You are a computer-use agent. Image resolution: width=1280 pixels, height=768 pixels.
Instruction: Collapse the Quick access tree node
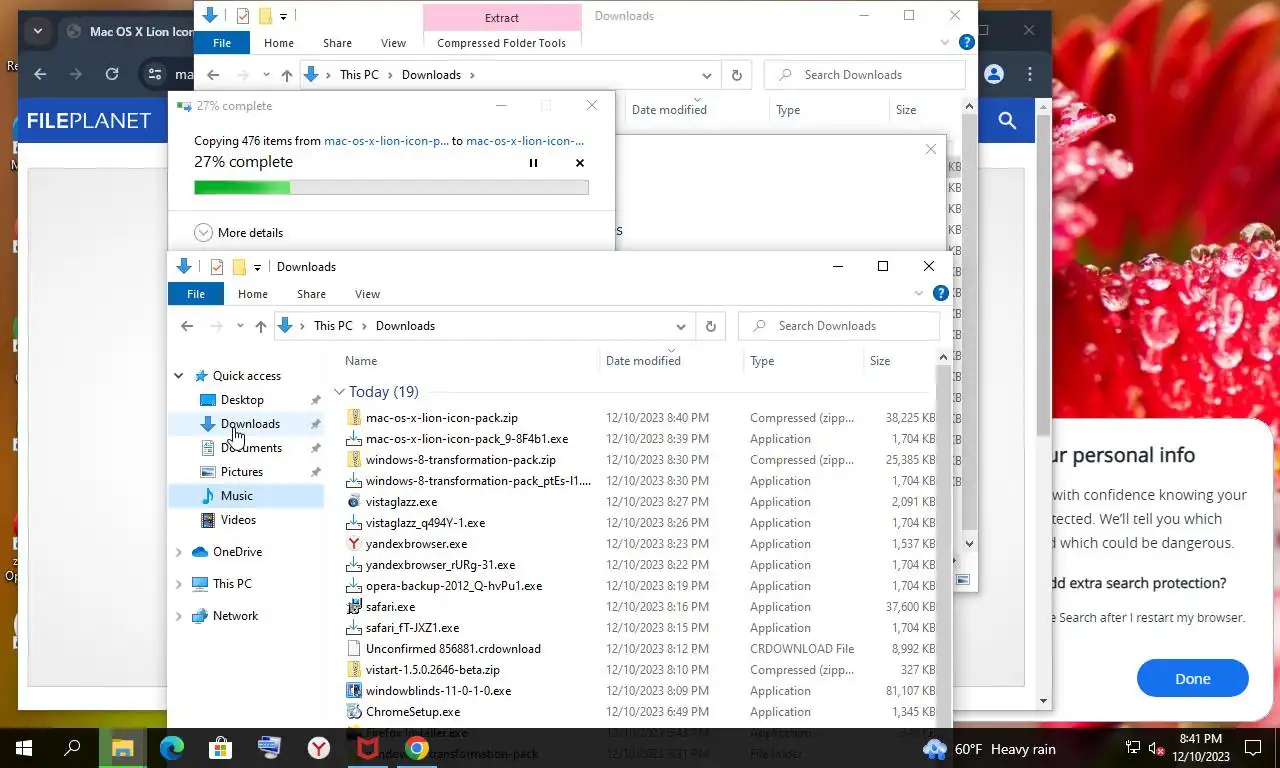click(179, 376)
